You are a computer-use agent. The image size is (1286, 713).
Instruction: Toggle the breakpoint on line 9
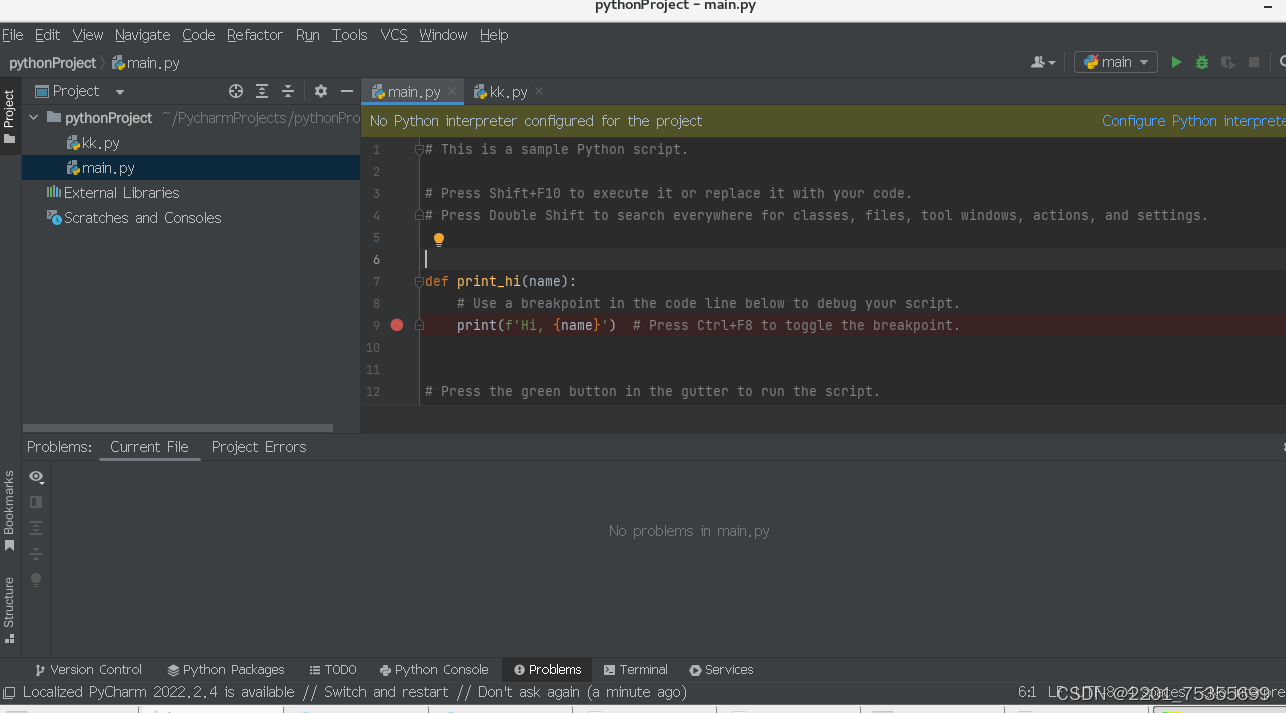tap(396, 325)
